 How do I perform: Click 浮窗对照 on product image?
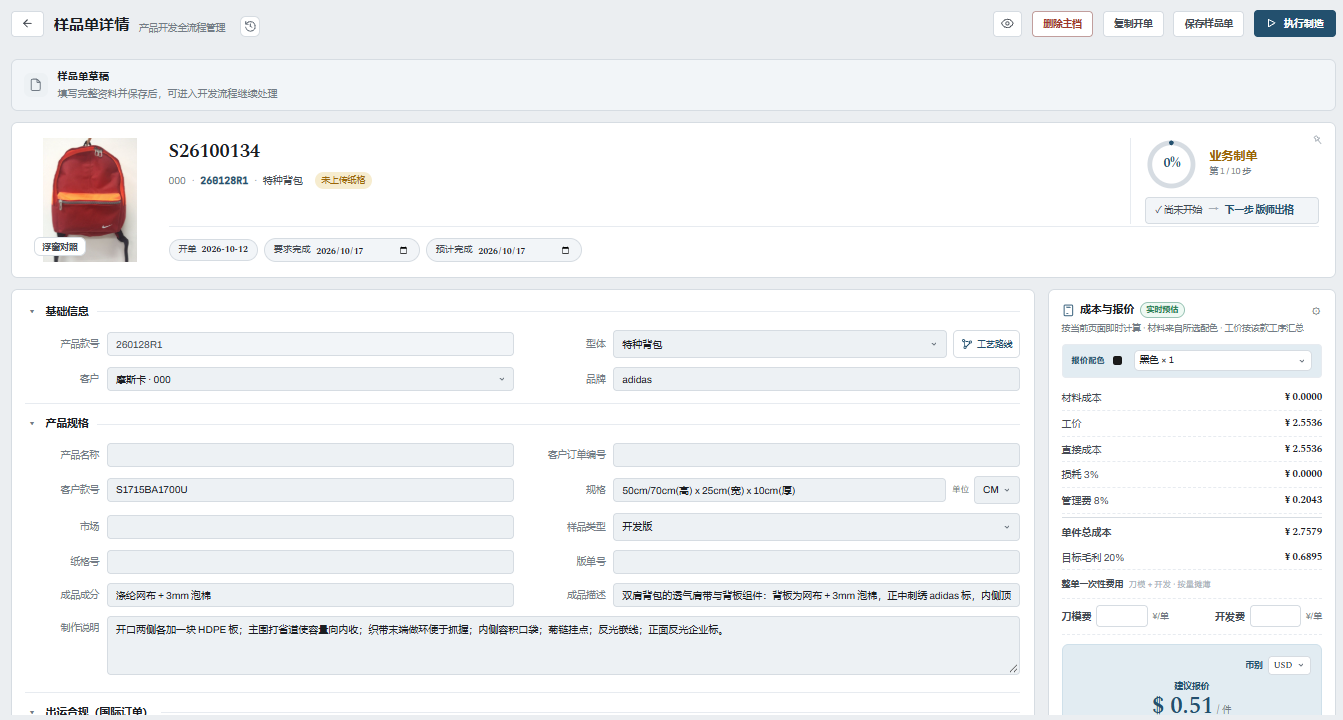(x=60, y=247)
